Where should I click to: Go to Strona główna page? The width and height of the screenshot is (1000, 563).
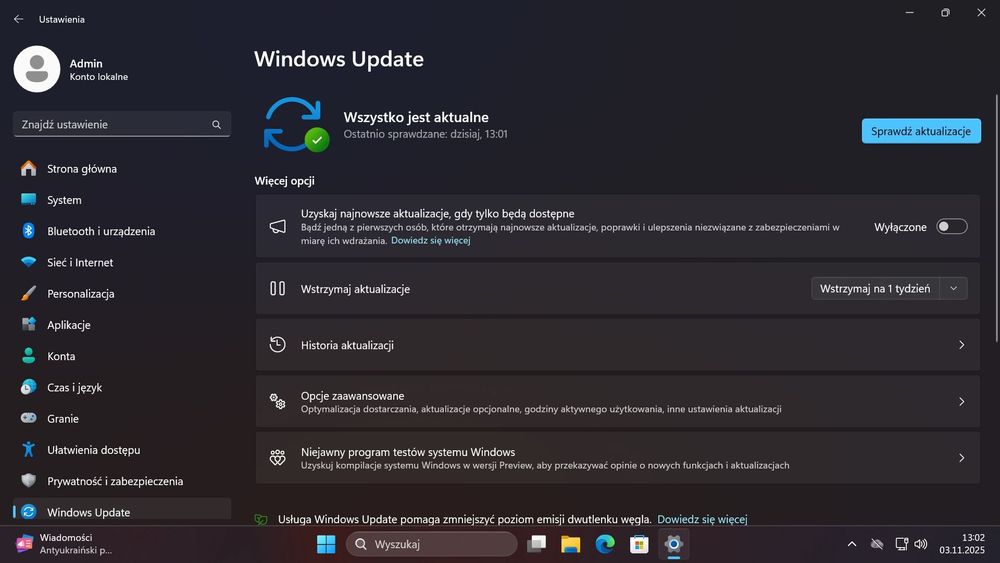click(x=122, y=168)
